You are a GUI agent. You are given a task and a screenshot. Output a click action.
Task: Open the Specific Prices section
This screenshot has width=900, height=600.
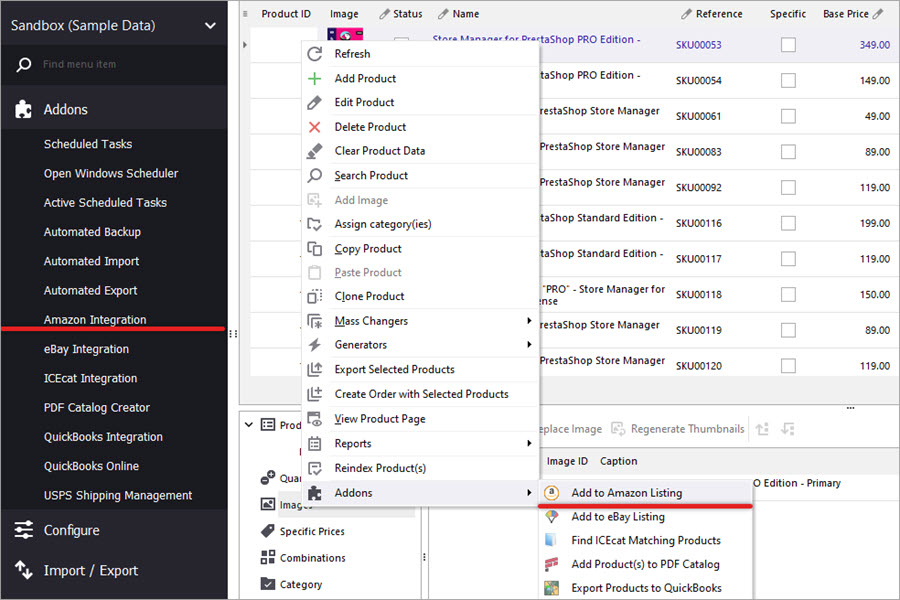pos(312,532)
